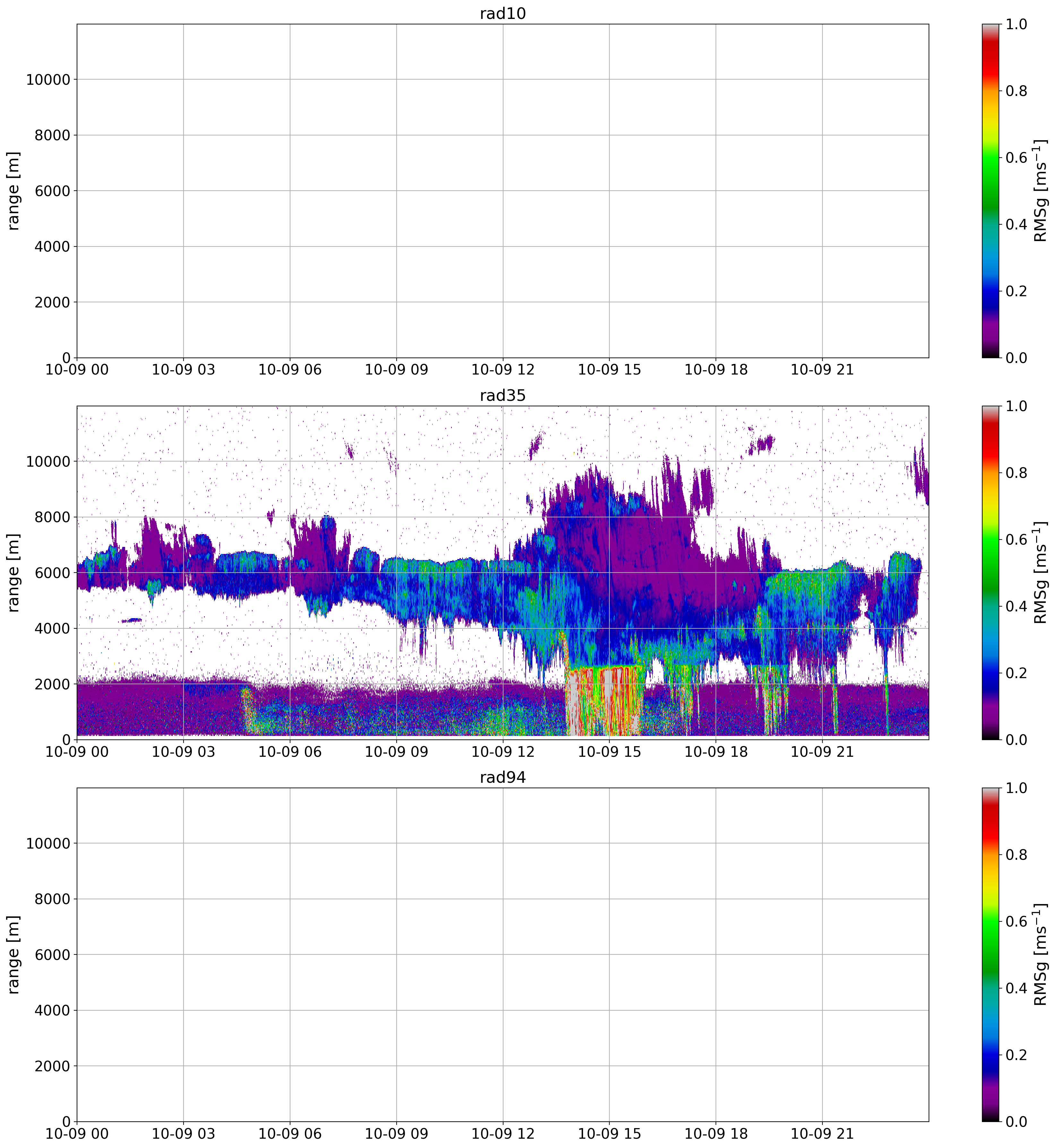Click the 10000 range tick on the rad10 axis
The image size is (1057, 1148).
point(48,80)
